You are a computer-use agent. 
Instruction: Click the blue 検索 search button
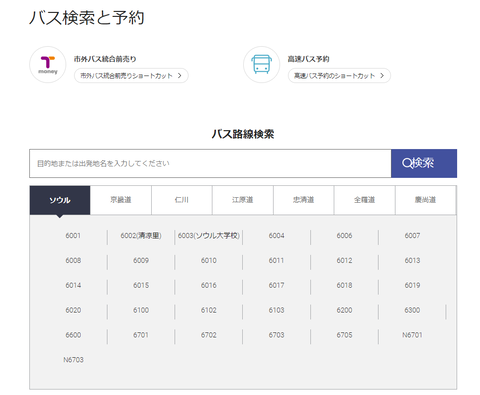click(x=424, y=163)
